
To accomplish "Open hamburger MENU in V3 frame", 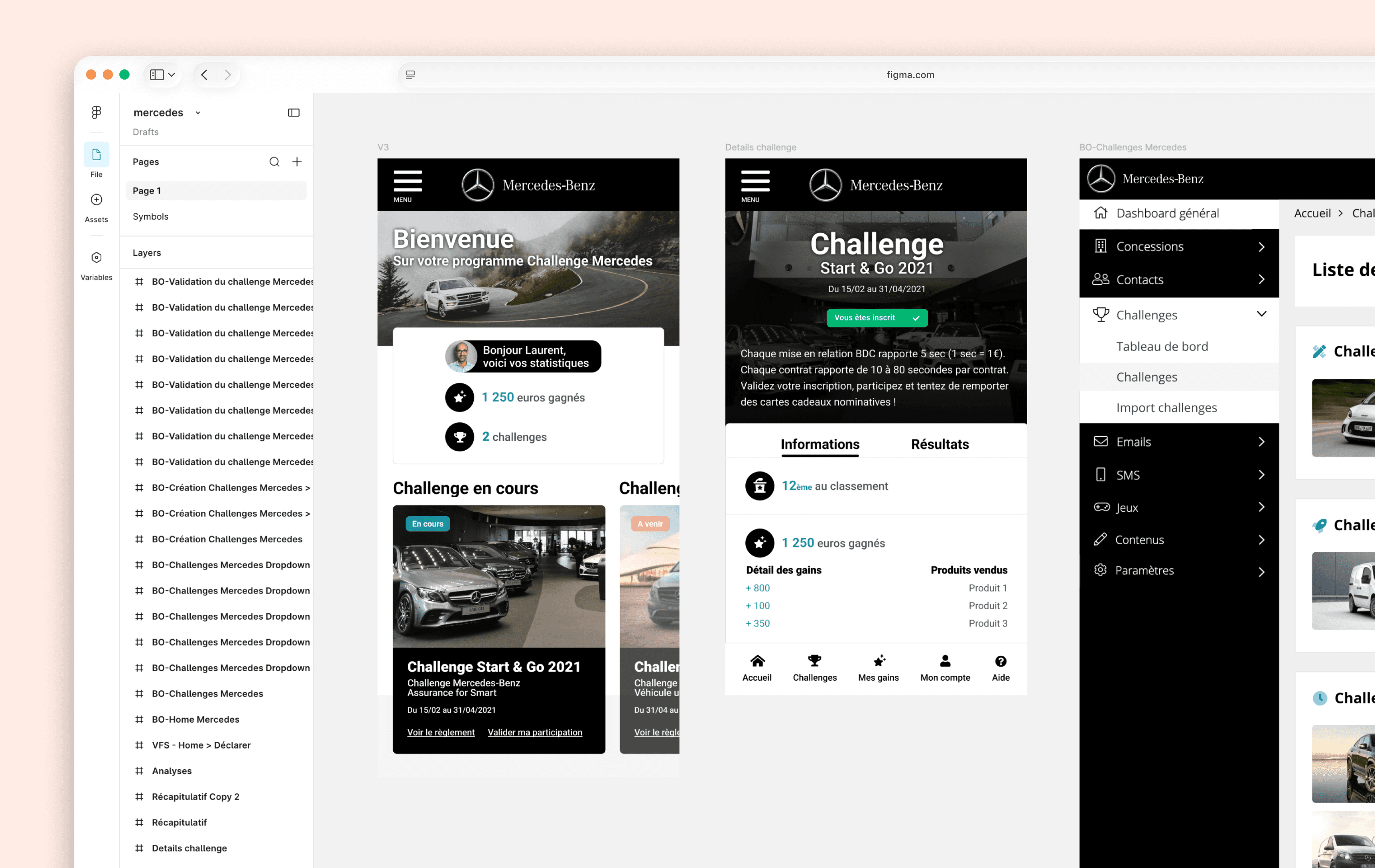I will [x=407, y=186].
